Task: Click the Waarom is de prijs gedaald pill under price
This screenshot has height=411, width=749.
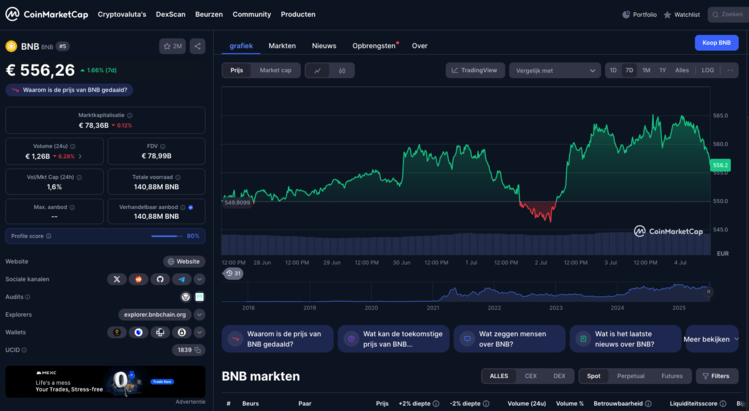Action: click(69, 90)
